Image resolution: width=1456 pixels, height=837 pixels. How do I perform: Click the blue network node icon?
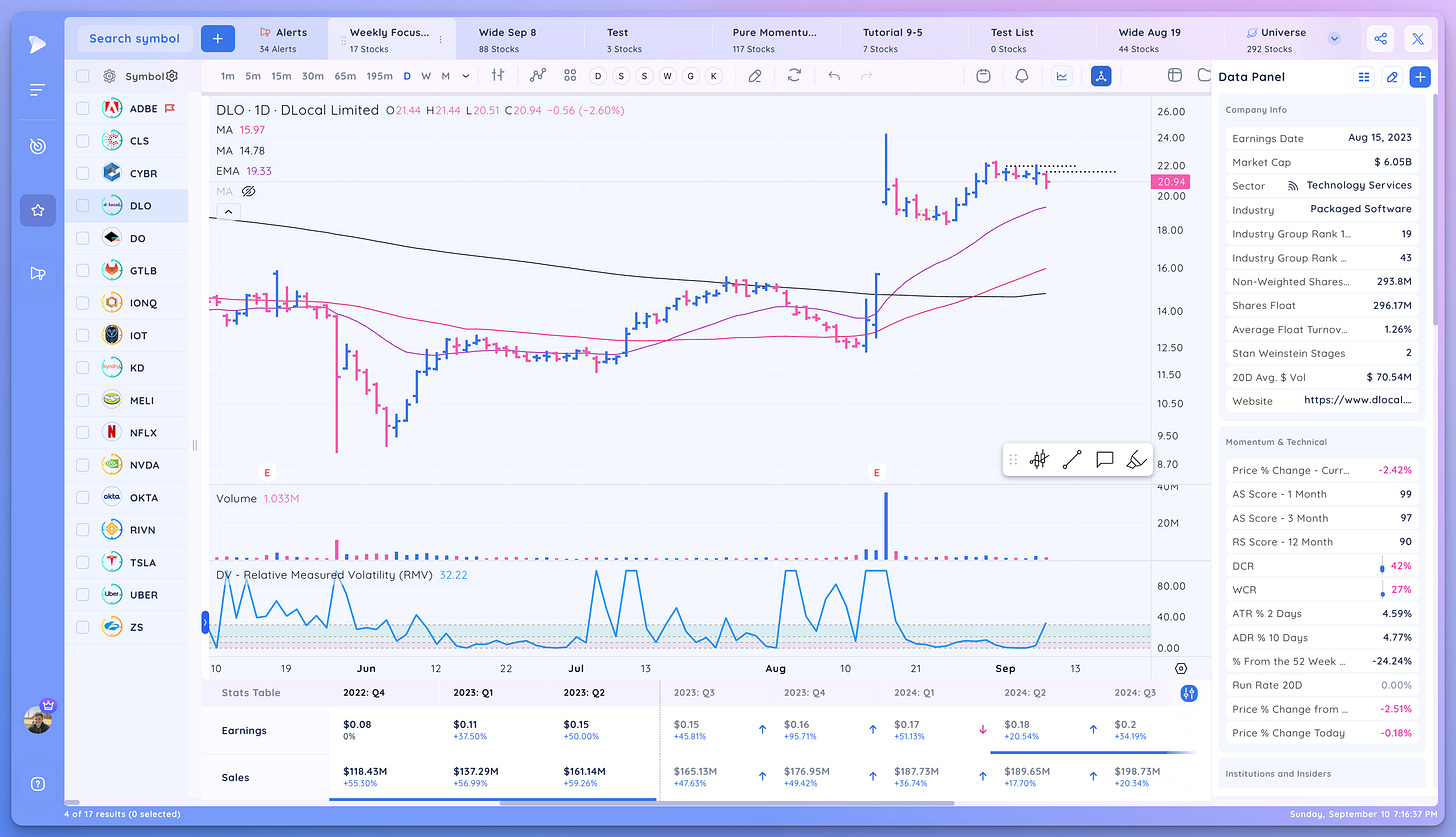(x=1101, y=75)
